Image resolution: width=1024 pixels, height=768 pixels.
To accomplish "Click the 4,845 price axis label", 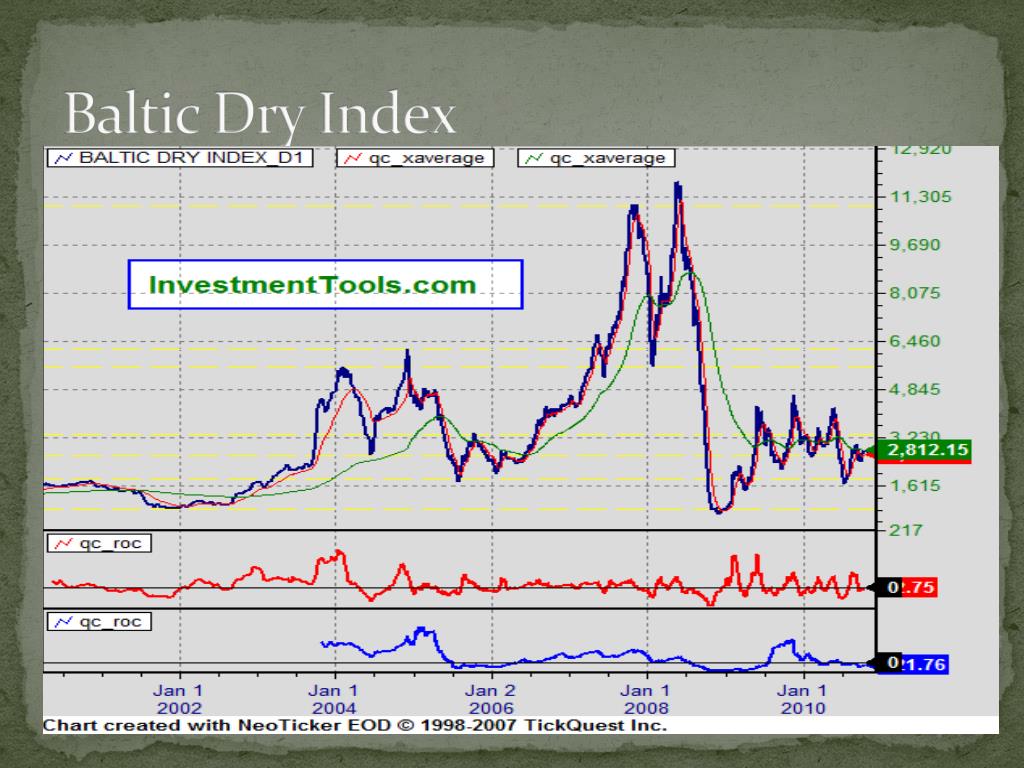I will point(915,389).
